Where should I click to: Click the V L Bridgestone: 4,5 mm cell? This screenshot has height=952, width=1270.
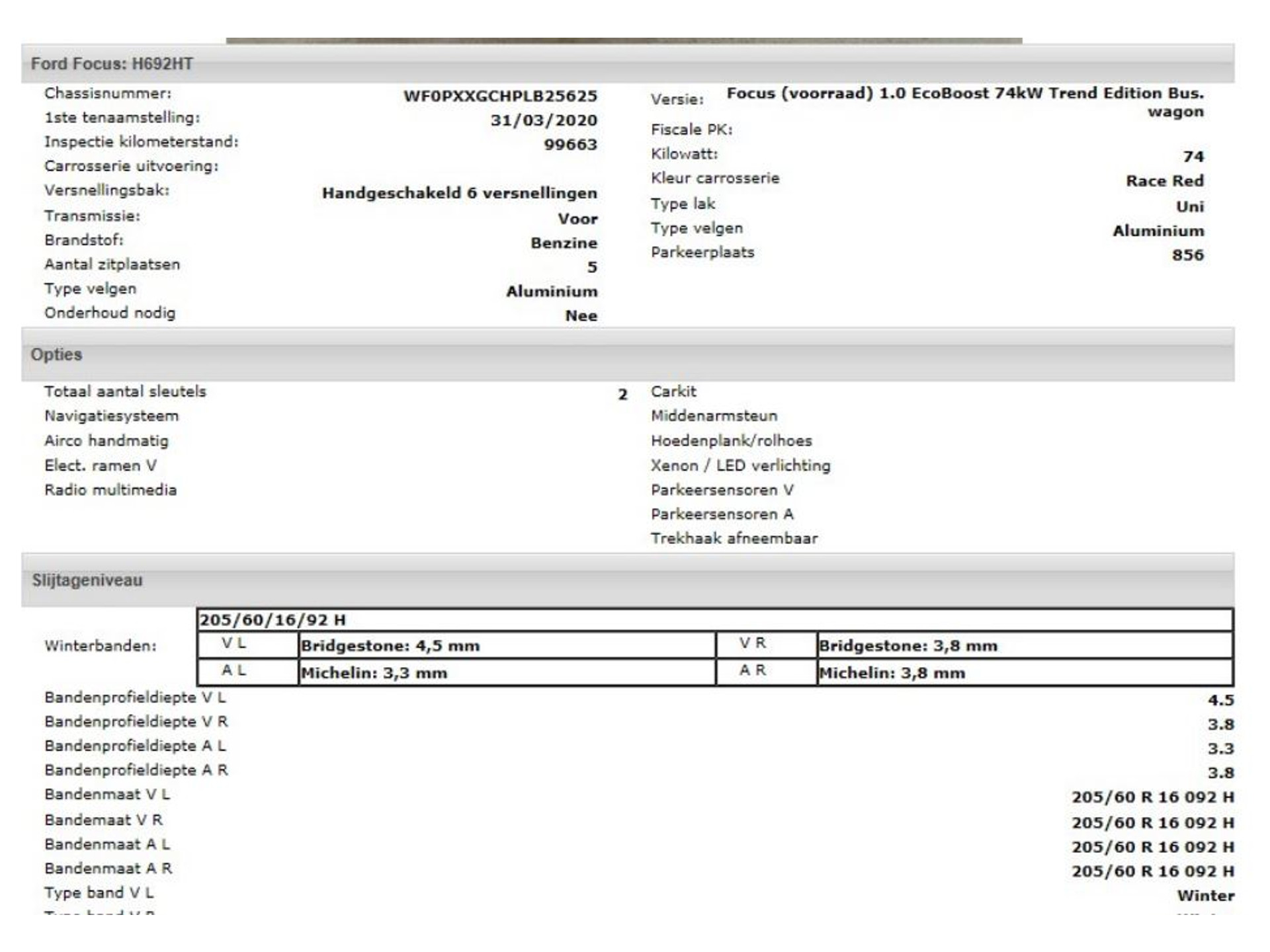507,645
